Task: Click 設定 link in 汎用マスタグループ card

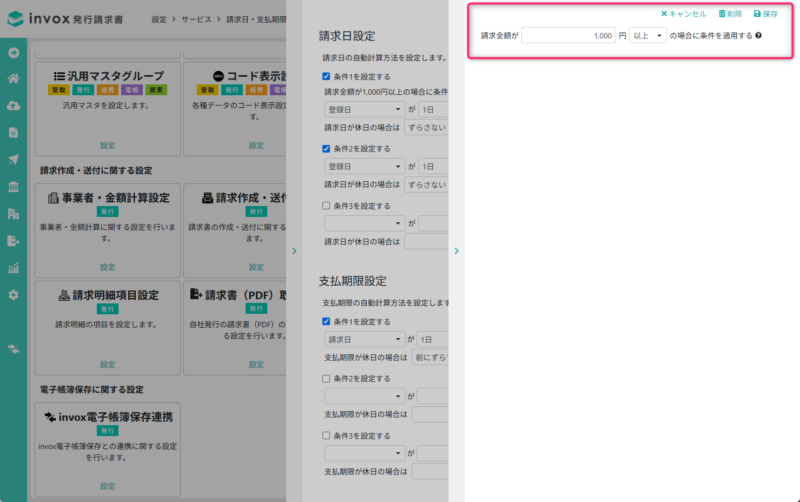Action: click(x=108, y=145)
